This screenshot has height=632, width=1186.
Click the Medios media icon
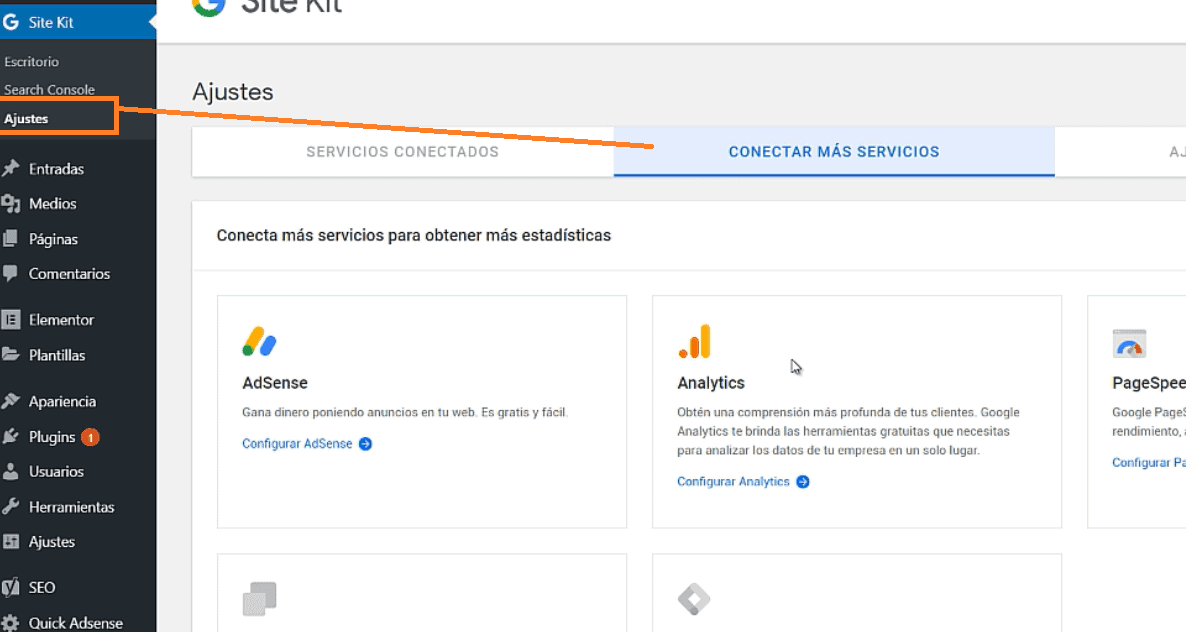coord(11,203)
